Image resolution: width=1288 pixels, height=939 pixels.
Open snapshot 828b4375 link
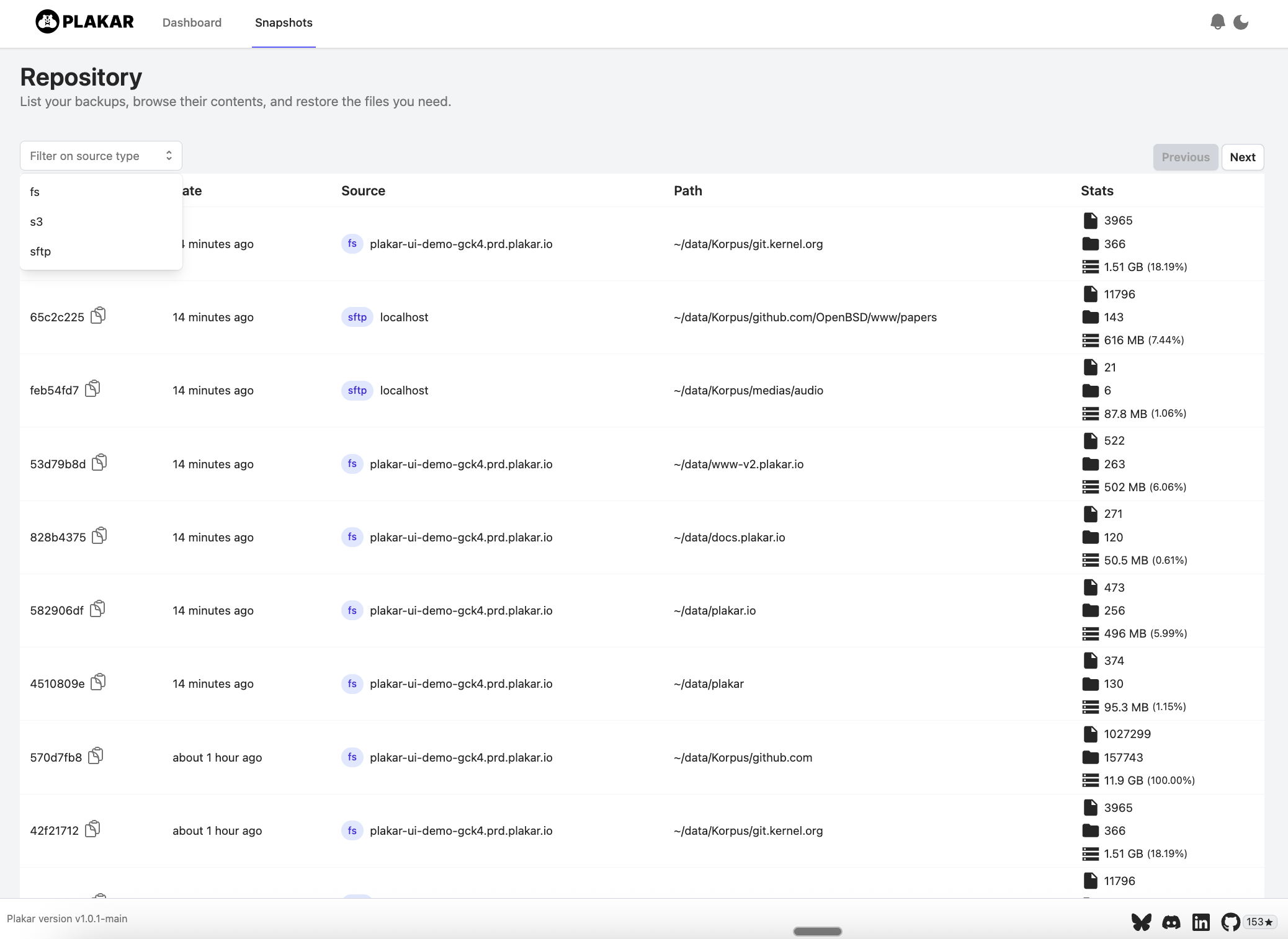(58, 538)
